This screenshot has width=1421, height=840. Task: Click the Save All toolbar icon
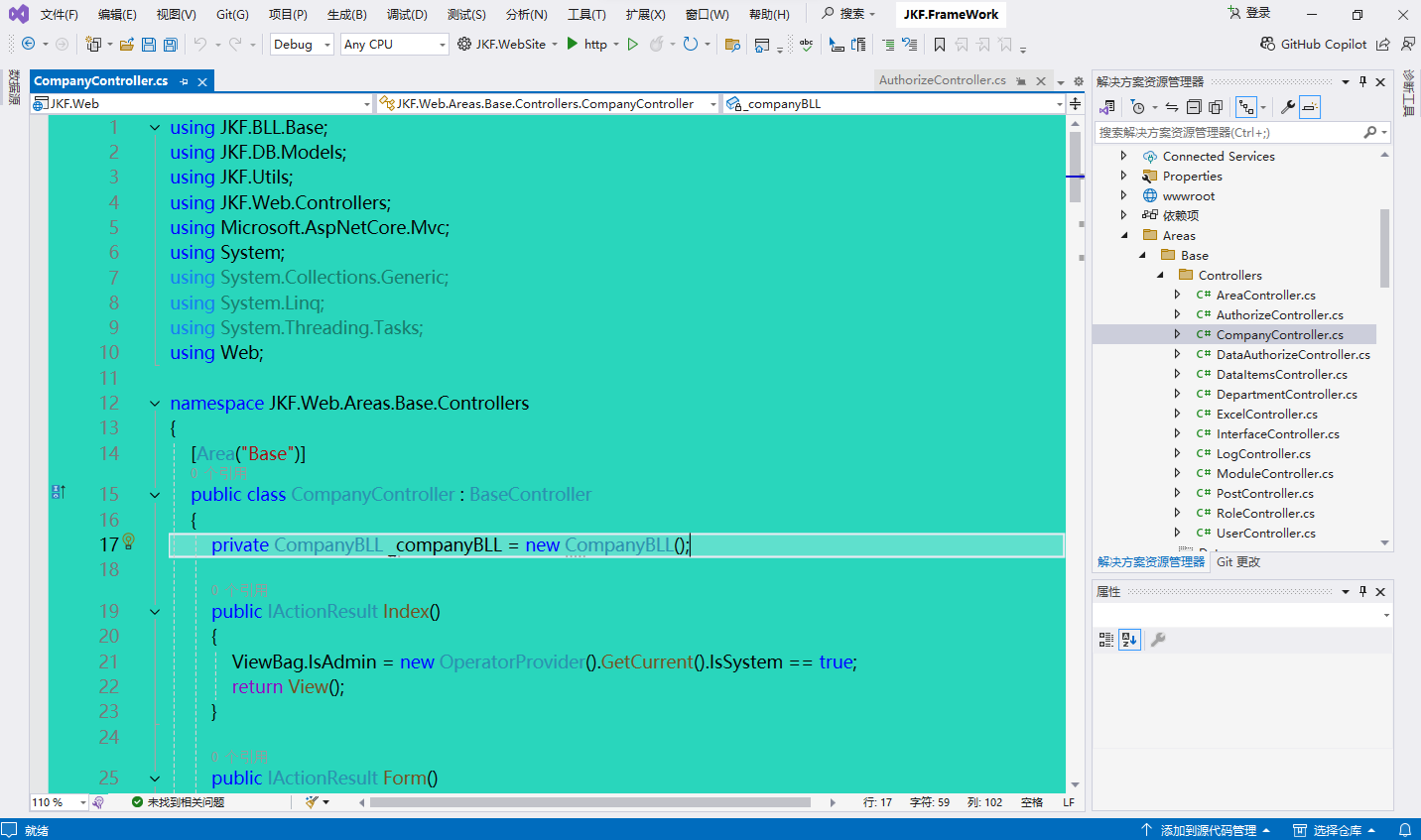coord(170,45)
